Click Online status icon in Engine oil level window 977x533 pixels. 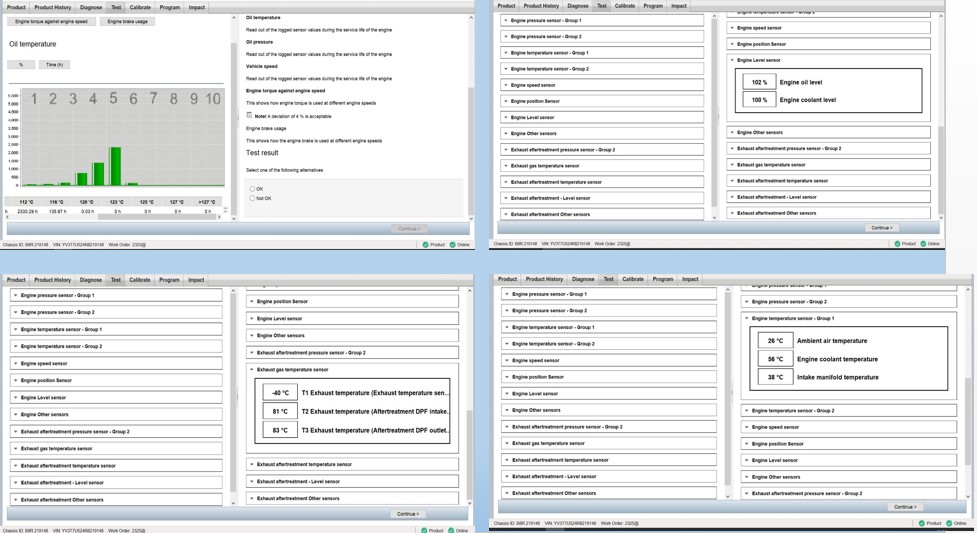pyautogui.click(x=923, y=244)
